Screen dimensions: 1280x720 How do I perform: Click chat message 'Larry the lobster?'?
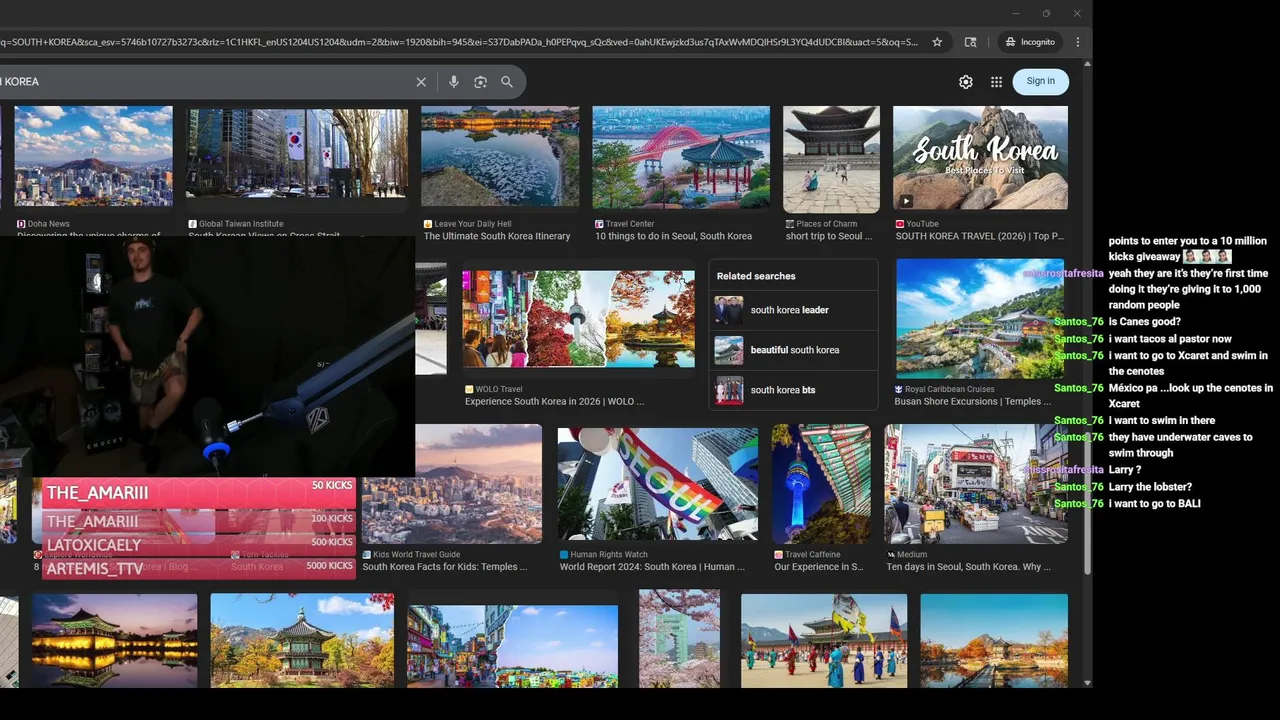(x=1150, y=487)
